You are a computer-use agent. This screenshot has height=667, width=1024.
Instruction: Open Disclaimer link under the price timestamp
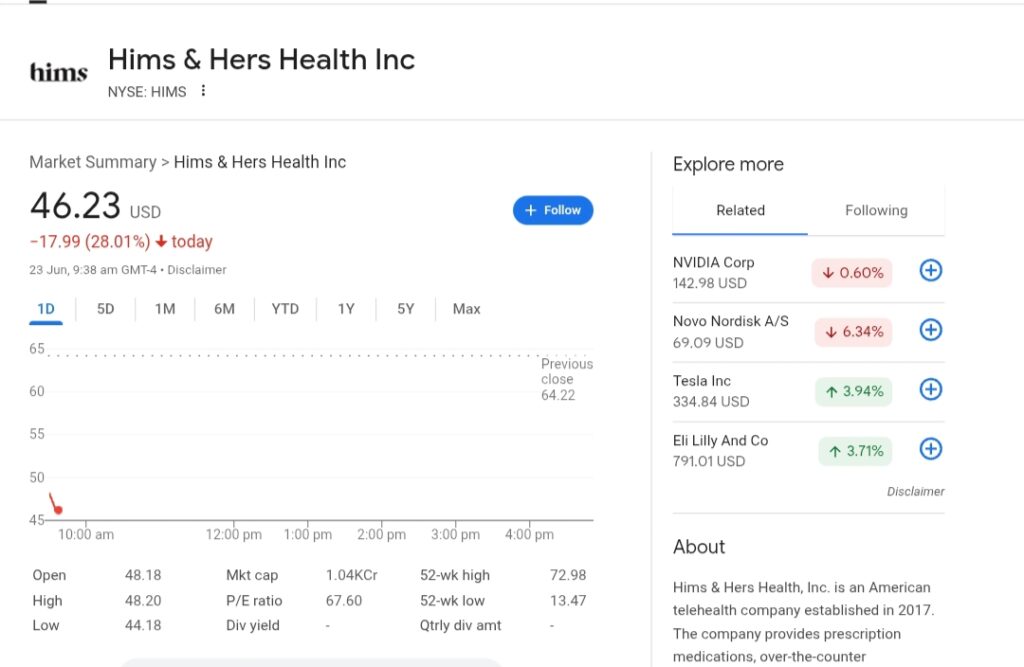(197, 270)
